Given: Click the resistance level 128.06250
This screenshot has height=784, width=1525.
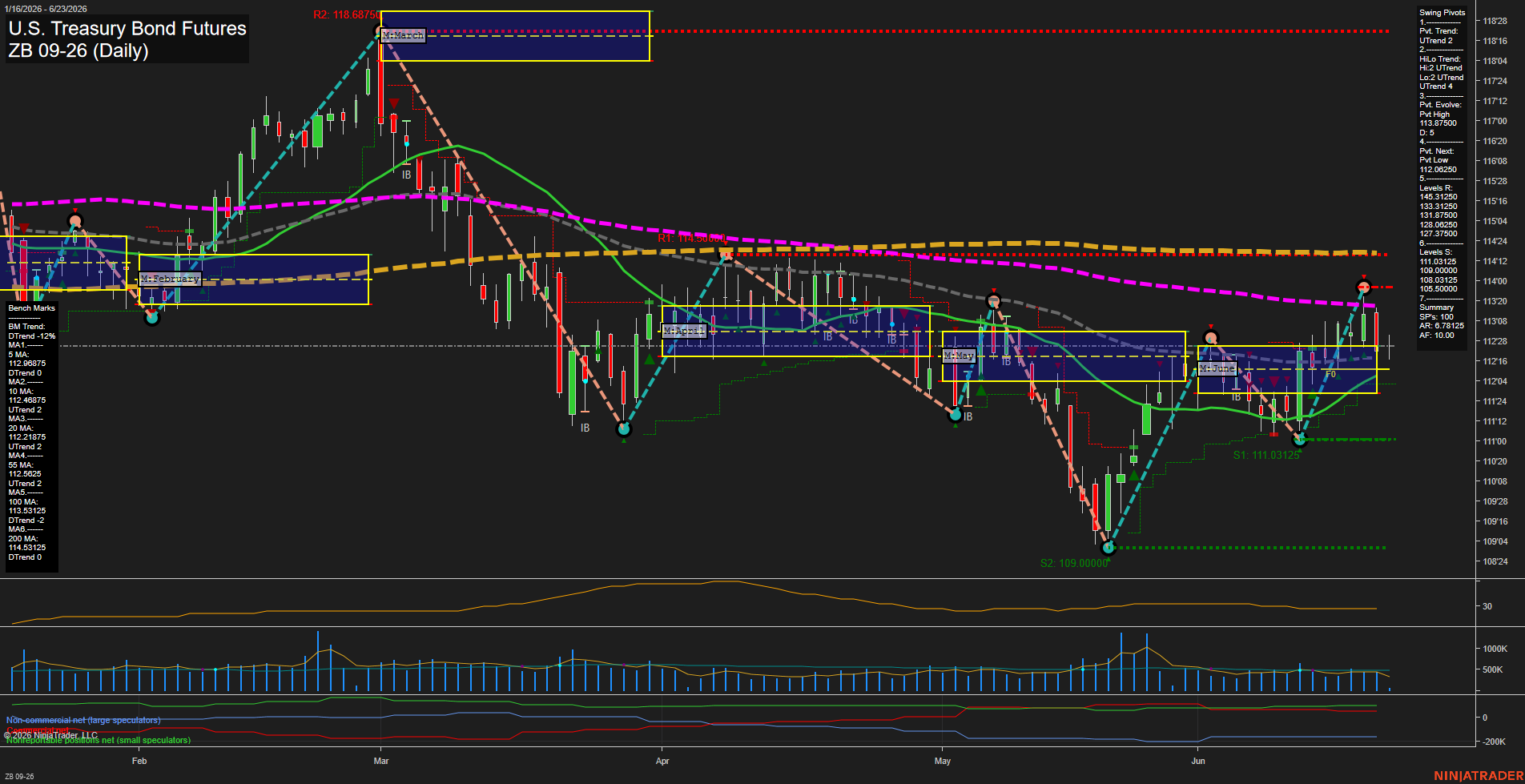Looking at the screenshot, I should (1438, 225).
